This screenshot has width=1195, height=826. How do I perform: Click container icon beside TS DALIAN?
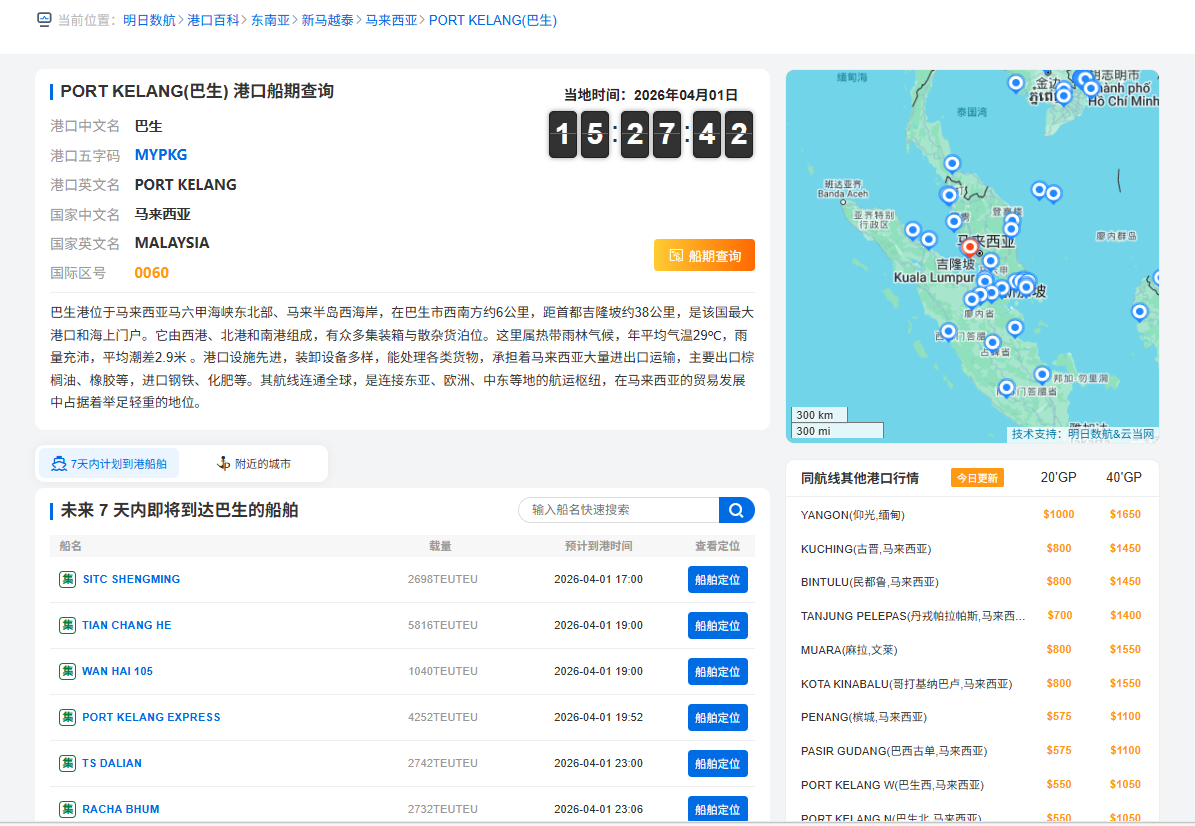[68, 763]
